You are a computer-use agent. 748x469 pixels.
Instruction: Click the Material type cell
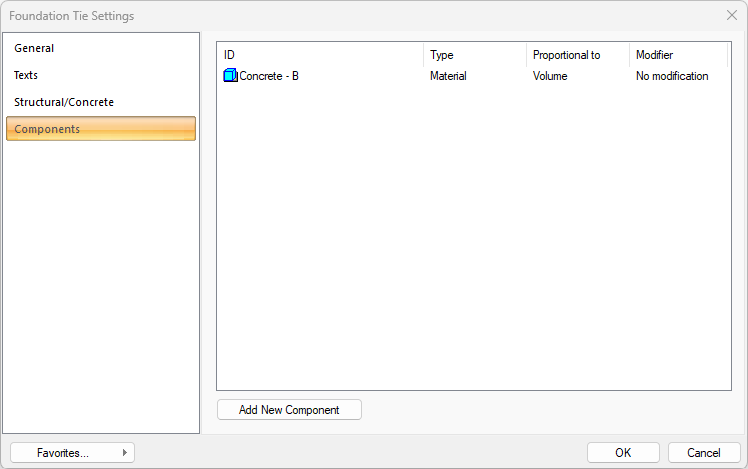coord(448,76)
